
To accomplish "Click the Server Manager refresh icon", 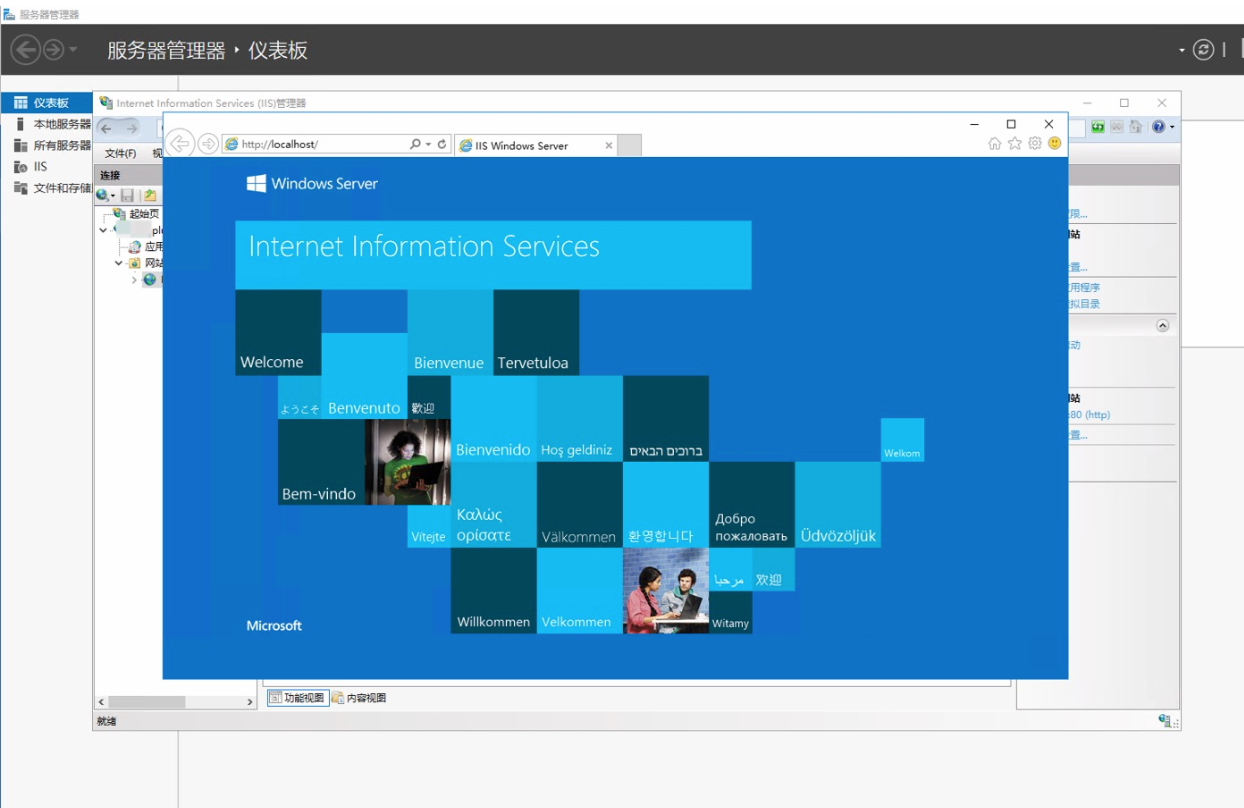I will [x=1203, y=50].
